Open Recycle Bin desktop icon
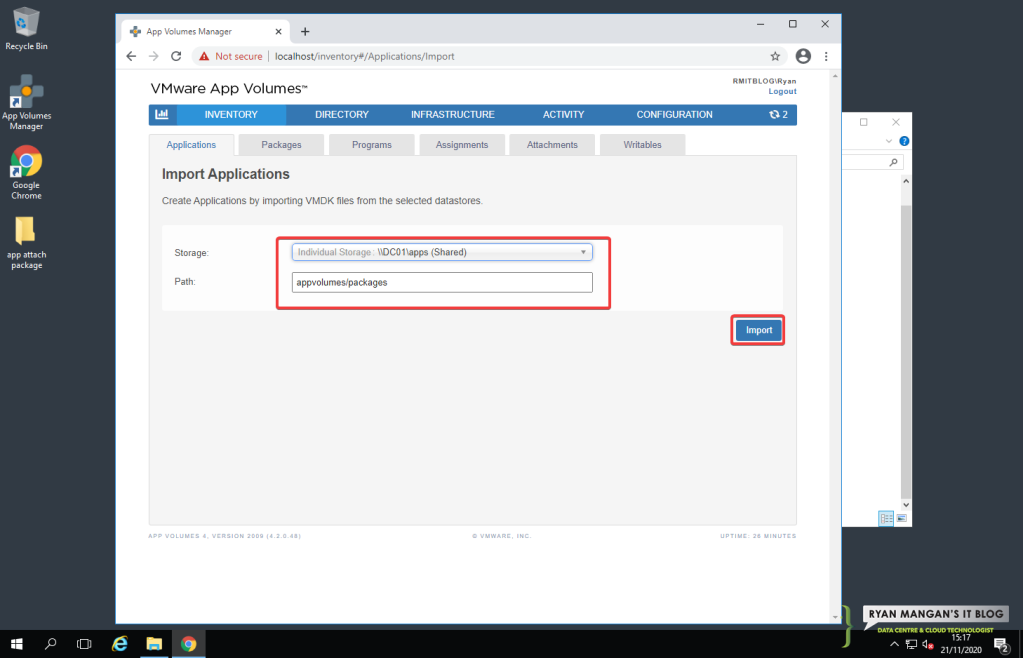Image resolution: width=1023 pixels, height=658 pixels. 26,29
